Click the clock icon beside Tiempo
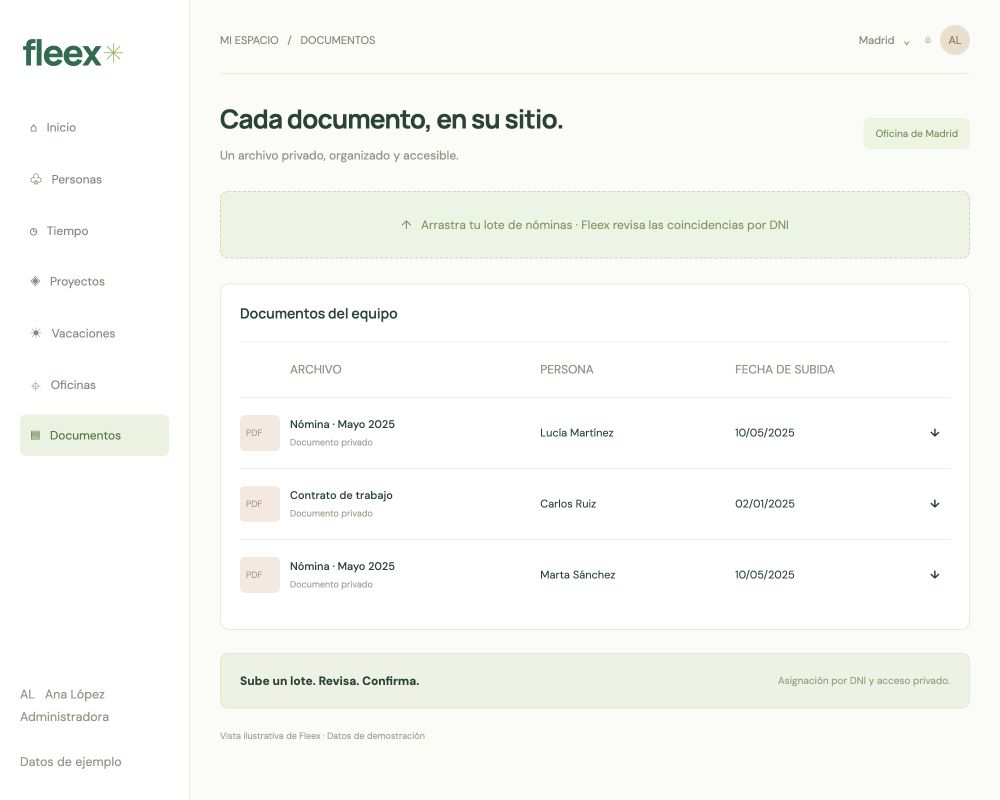1000x800 pixels. click(34, 232)
